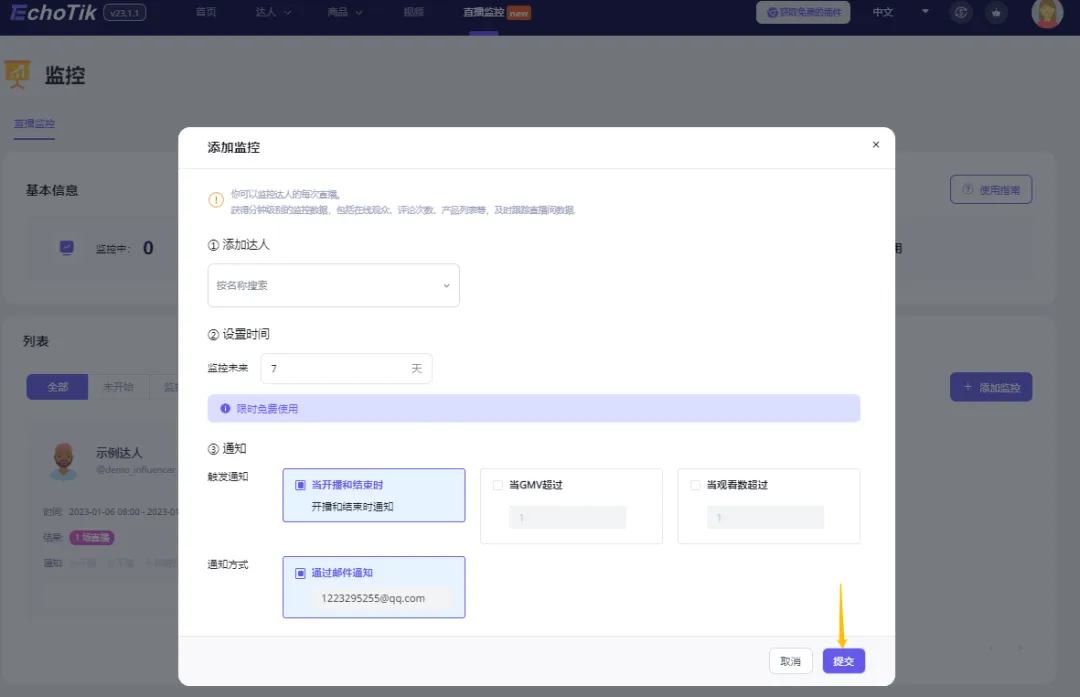
Task: Click the 示例达人 avatar
Action: pyautogui.click(x=64, y=461)
